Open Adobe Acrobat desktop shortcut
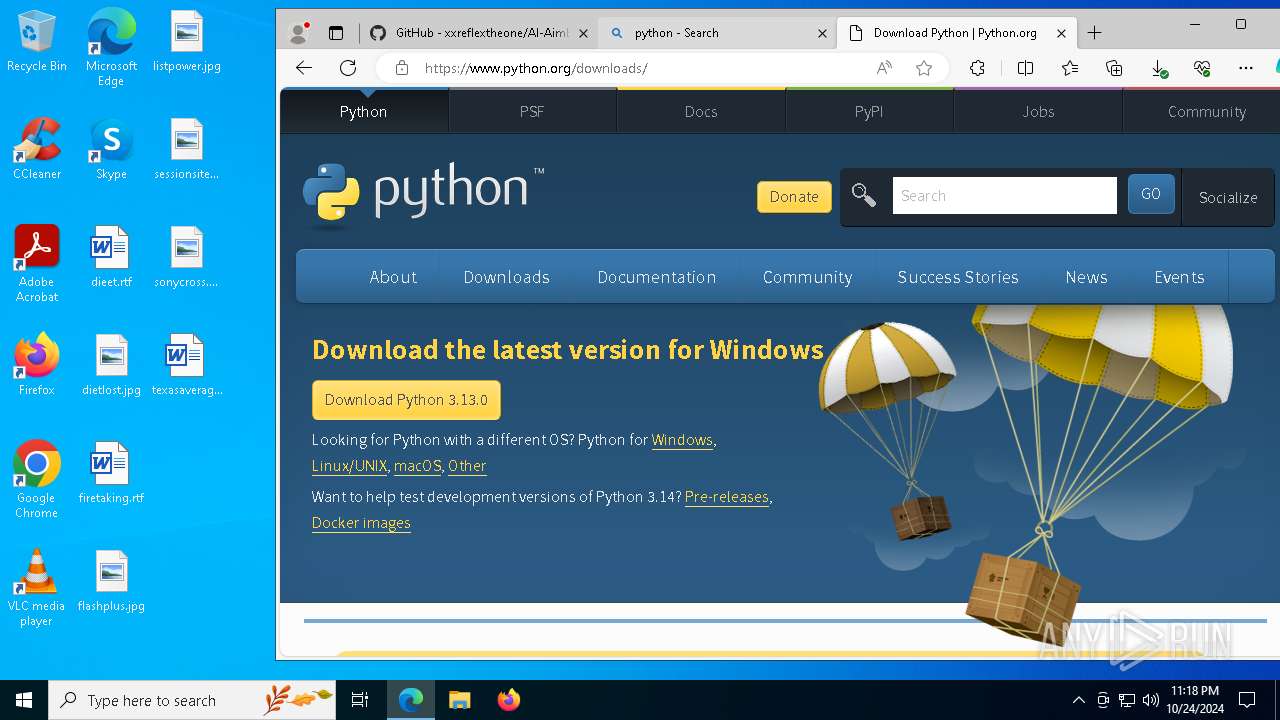Viewport: 1280px width, 720px height. [x=37, y=264]
